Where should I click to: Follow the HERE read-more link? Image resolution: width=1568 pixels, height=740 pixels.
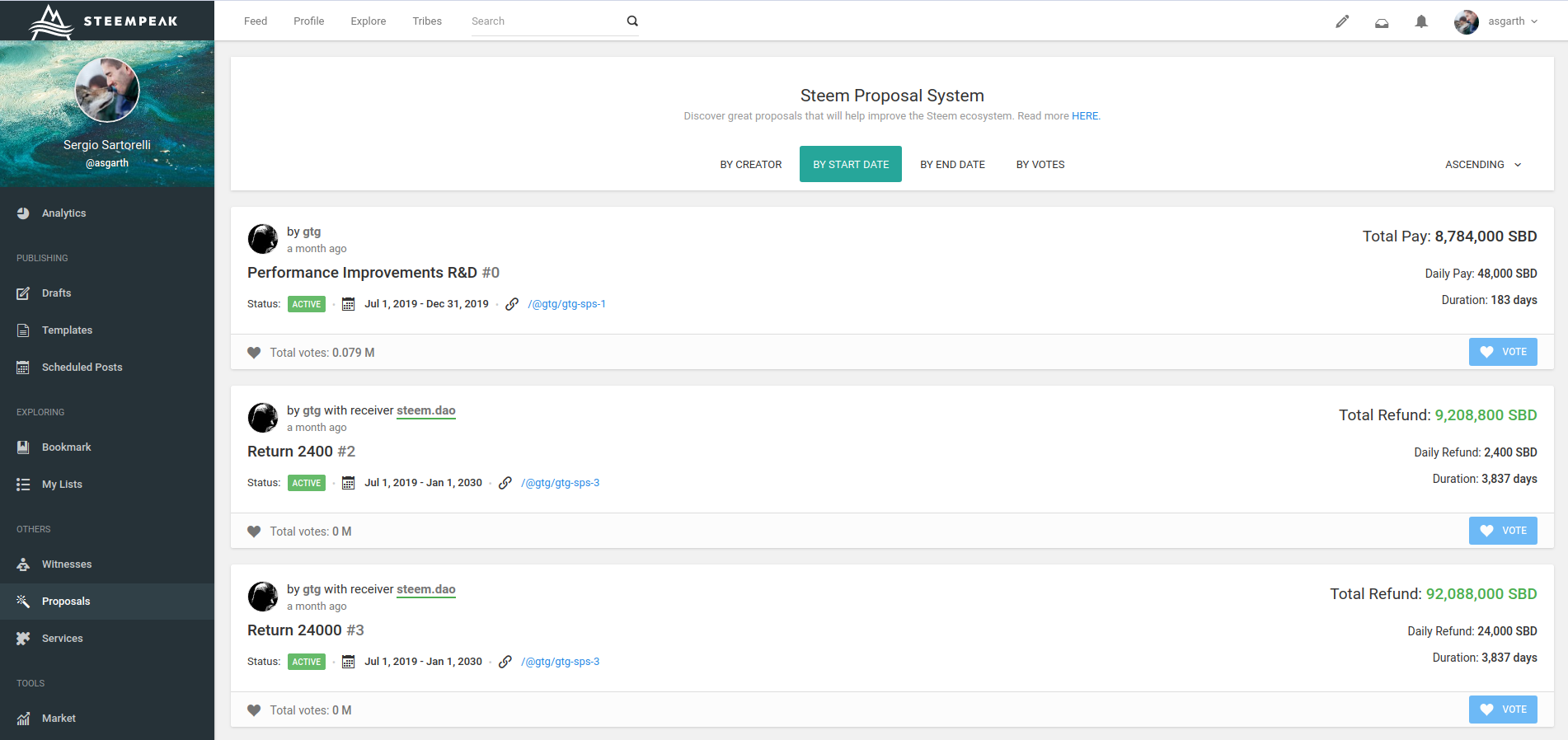(1085, 116)
